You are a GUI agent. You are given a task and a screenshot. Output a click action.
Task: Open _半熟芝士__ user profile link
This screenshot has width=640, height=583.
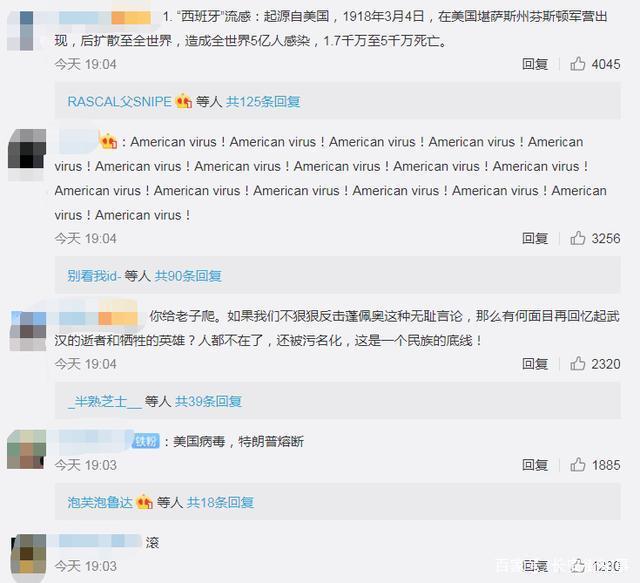pos(105,402)
